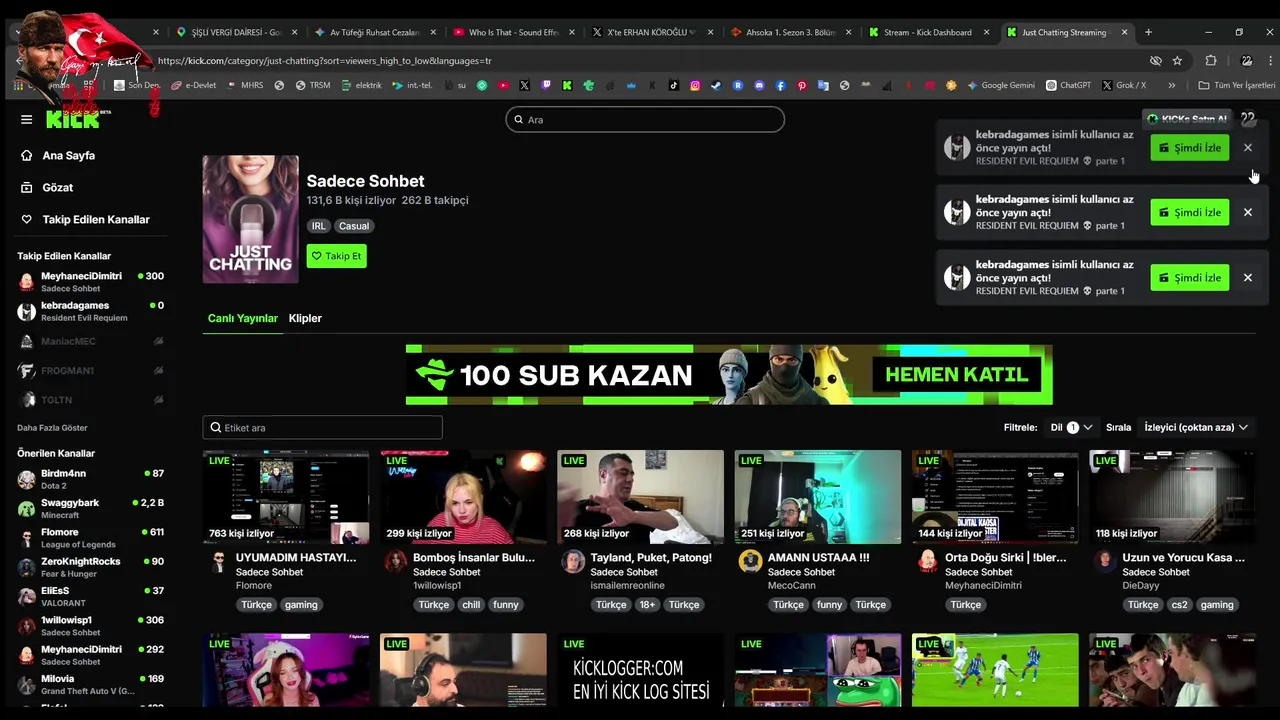Select 18+ tag under Tayland stream
1280x720 pixels.
point(648,605)
